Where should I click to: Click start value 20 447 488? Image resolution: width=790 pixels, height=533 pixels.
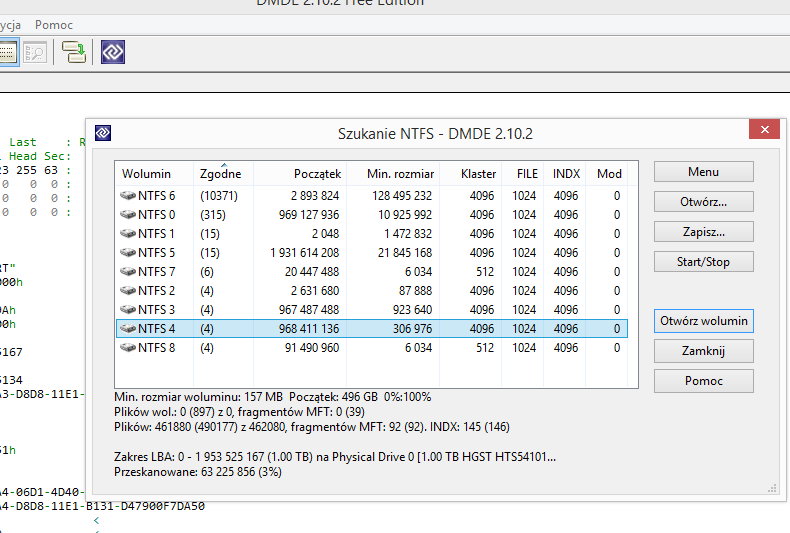[x=312, y=272]
